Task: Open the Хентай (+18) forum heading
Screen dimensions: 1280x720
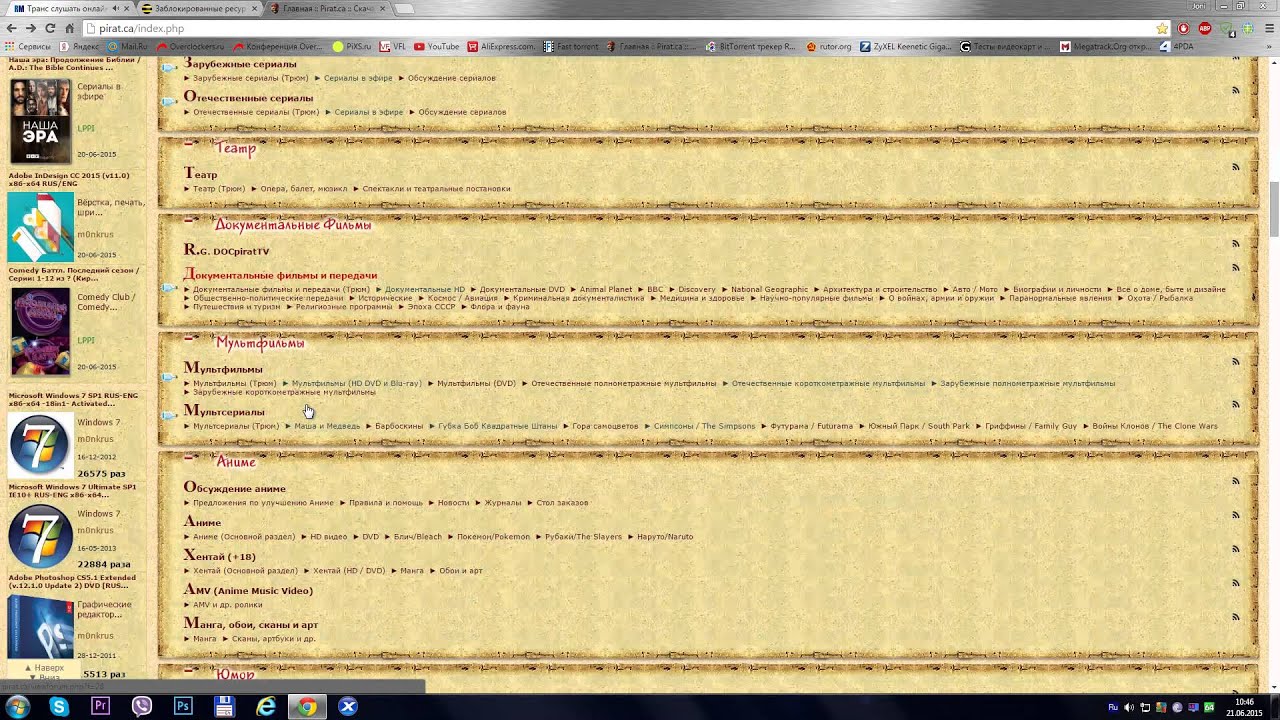Action: click(x=219, y=556)
